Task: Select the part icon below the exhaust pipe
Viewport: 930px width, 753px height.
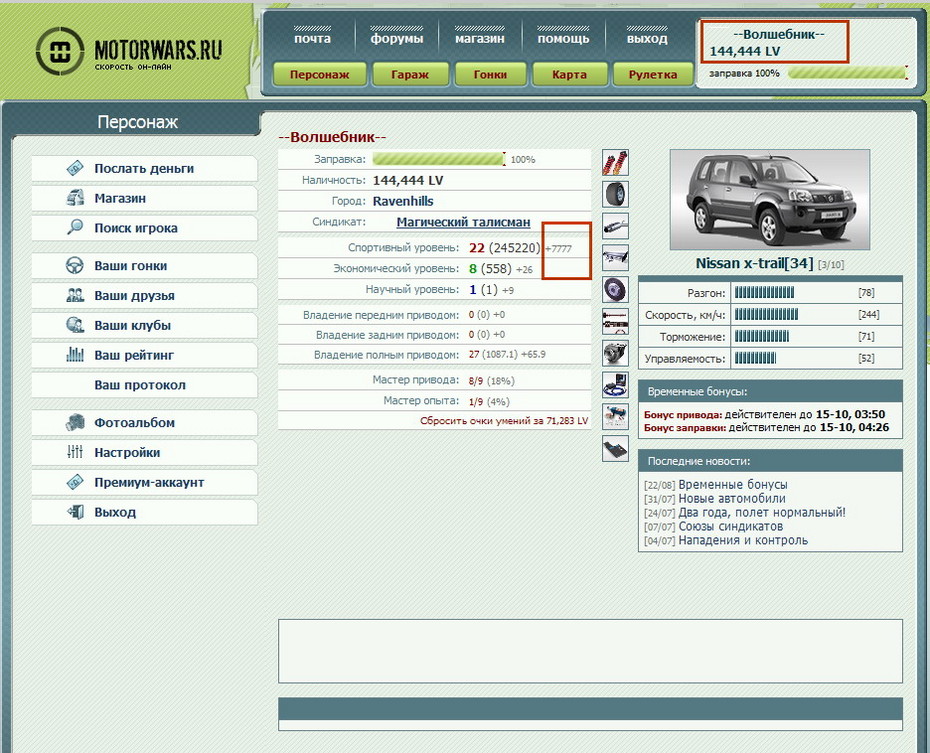Action: point(615,257)
